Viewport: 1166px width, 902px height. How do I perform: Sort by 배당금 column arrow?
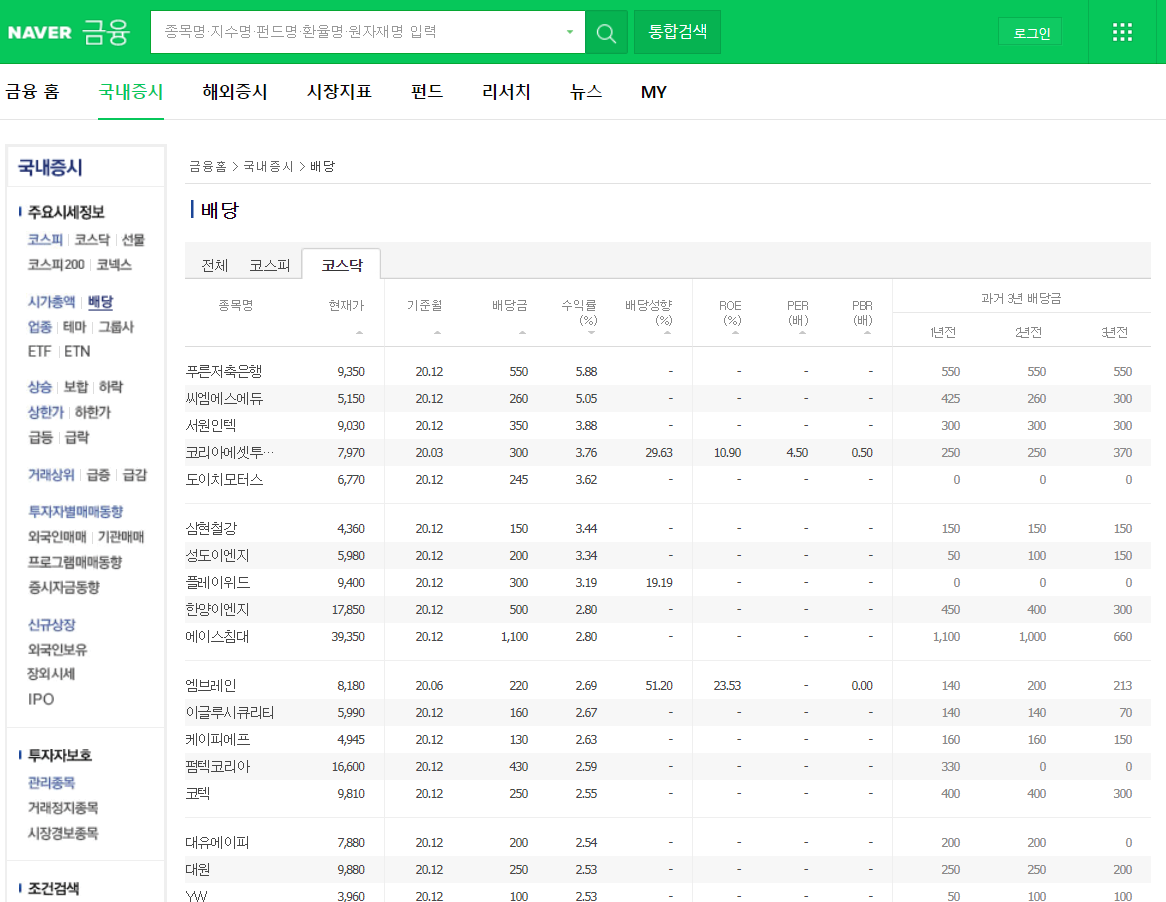coord(522,332)
